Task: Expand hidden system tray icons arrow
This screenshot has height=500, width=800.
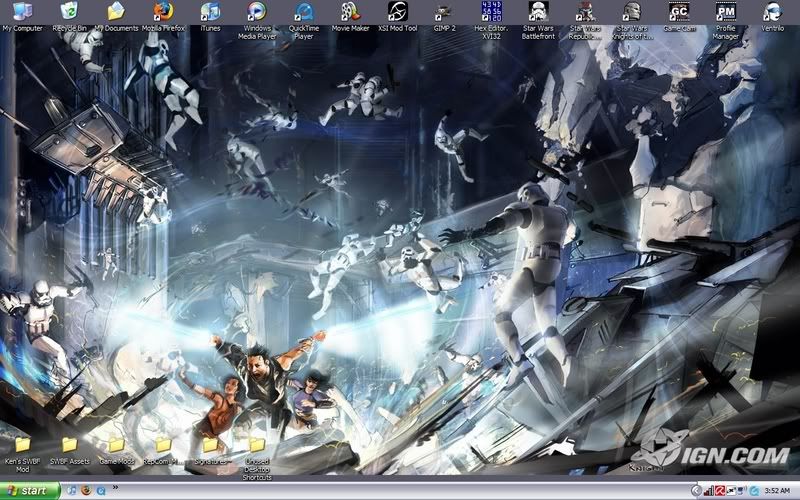Action: pyautogui.click(x=696, y=491)
